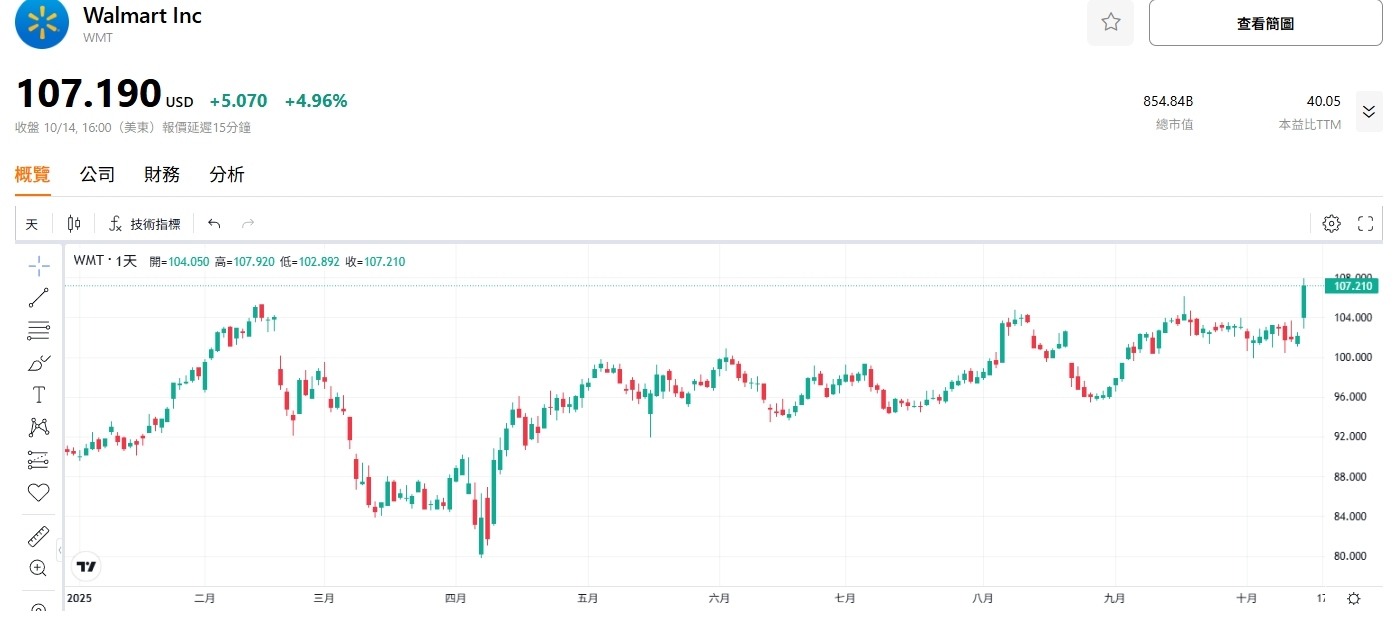1392x618 pixels.
Task: Click the 查看簡圖 button
Action: tap(1265, 23)
